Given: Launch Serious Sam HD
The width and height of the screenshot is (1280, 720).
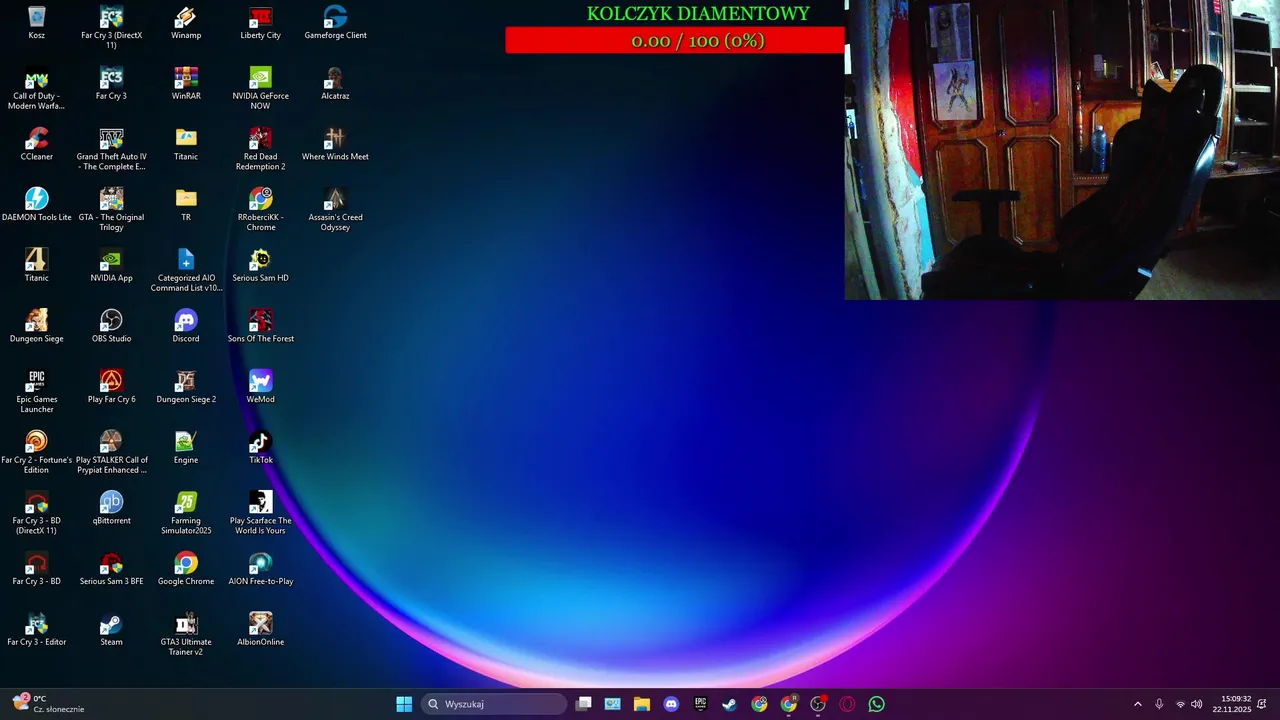Looking at the screenshot, I should 260,266.
